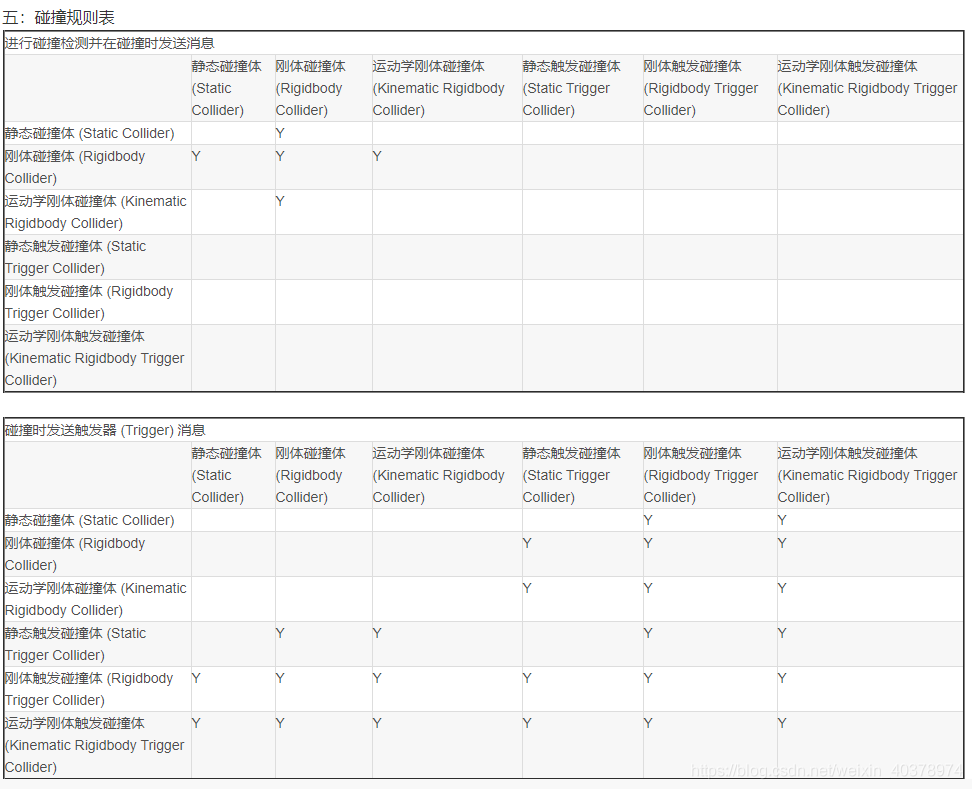The width and height of the screenshot is (972, 789).
Task: Trigger table: Y at Rigidbody Collider row, Rigidbody Trigger column
Action: click(x=648, y=543)
